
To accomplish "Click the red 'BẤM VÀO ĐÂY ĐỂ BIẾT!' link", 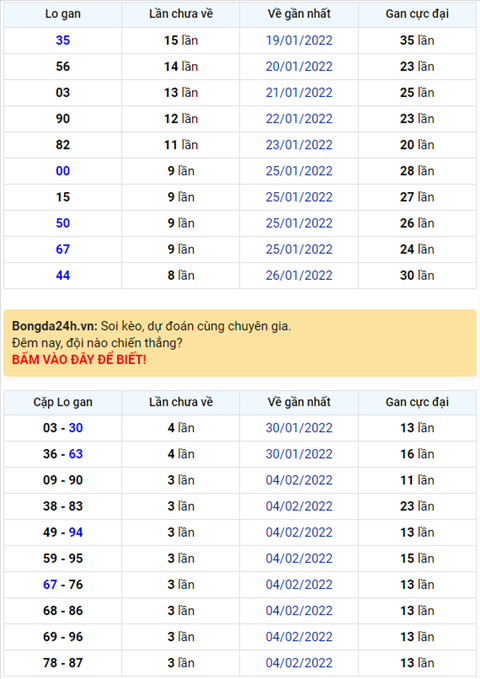I will point(79,359).
